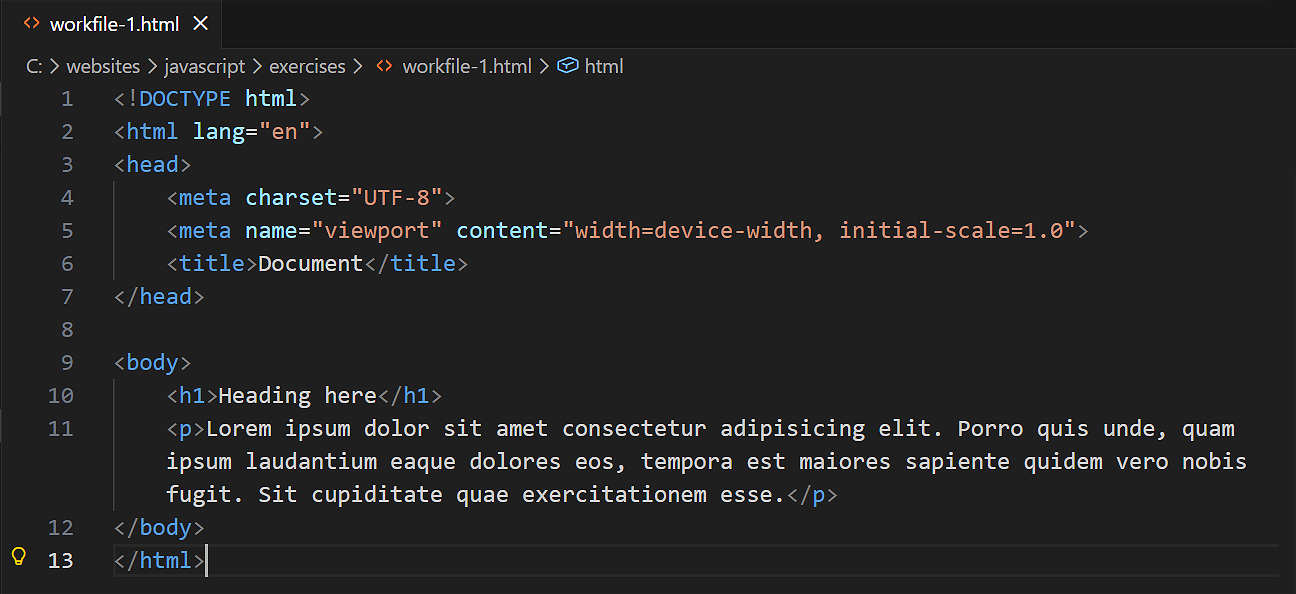Click the HTML file icon in the tab
This screenshot has height=594, width=1296.
(x=32, y=24)
